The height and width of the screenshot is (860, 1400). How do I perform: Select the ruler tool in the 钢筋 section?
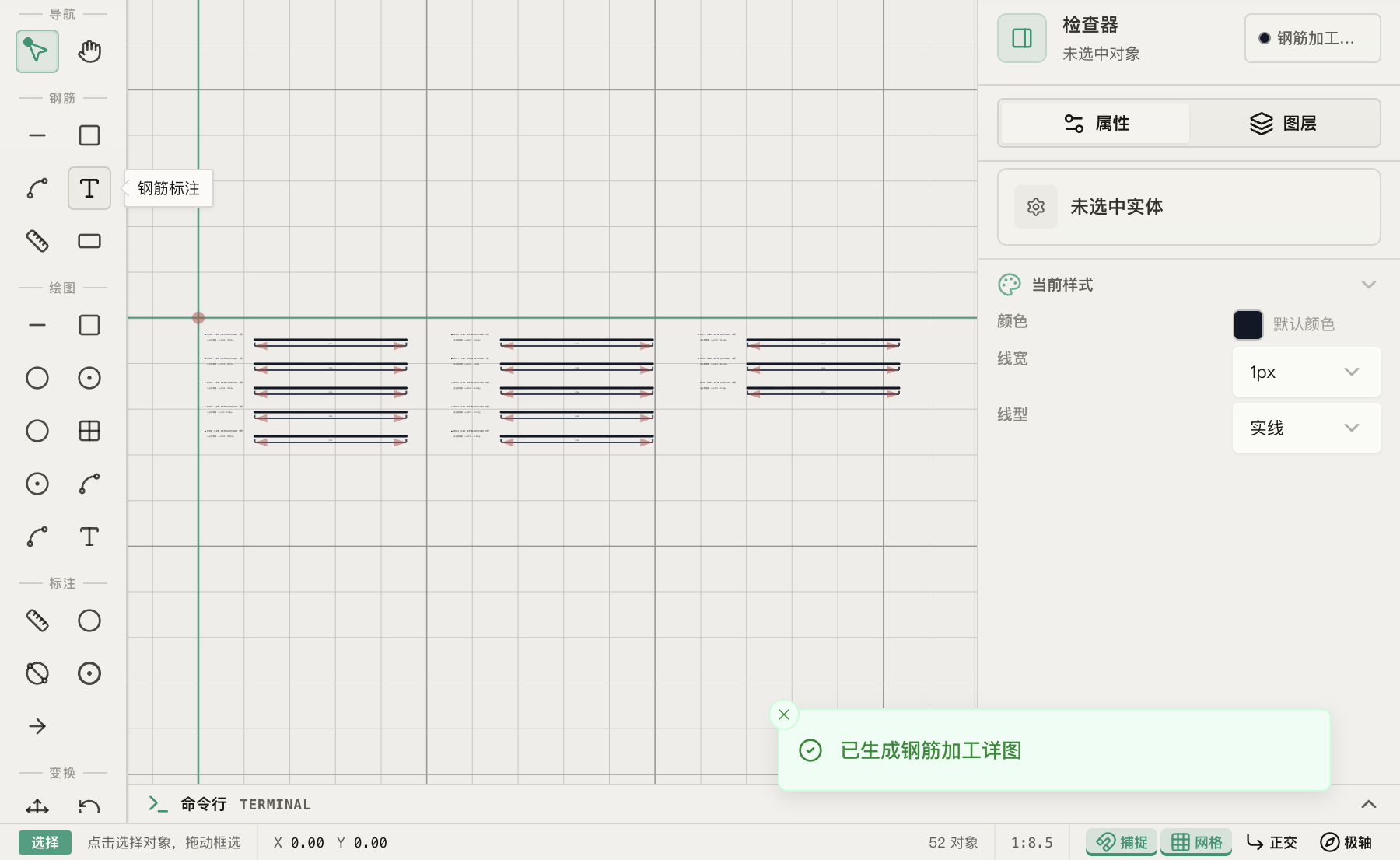click(37, 241)
